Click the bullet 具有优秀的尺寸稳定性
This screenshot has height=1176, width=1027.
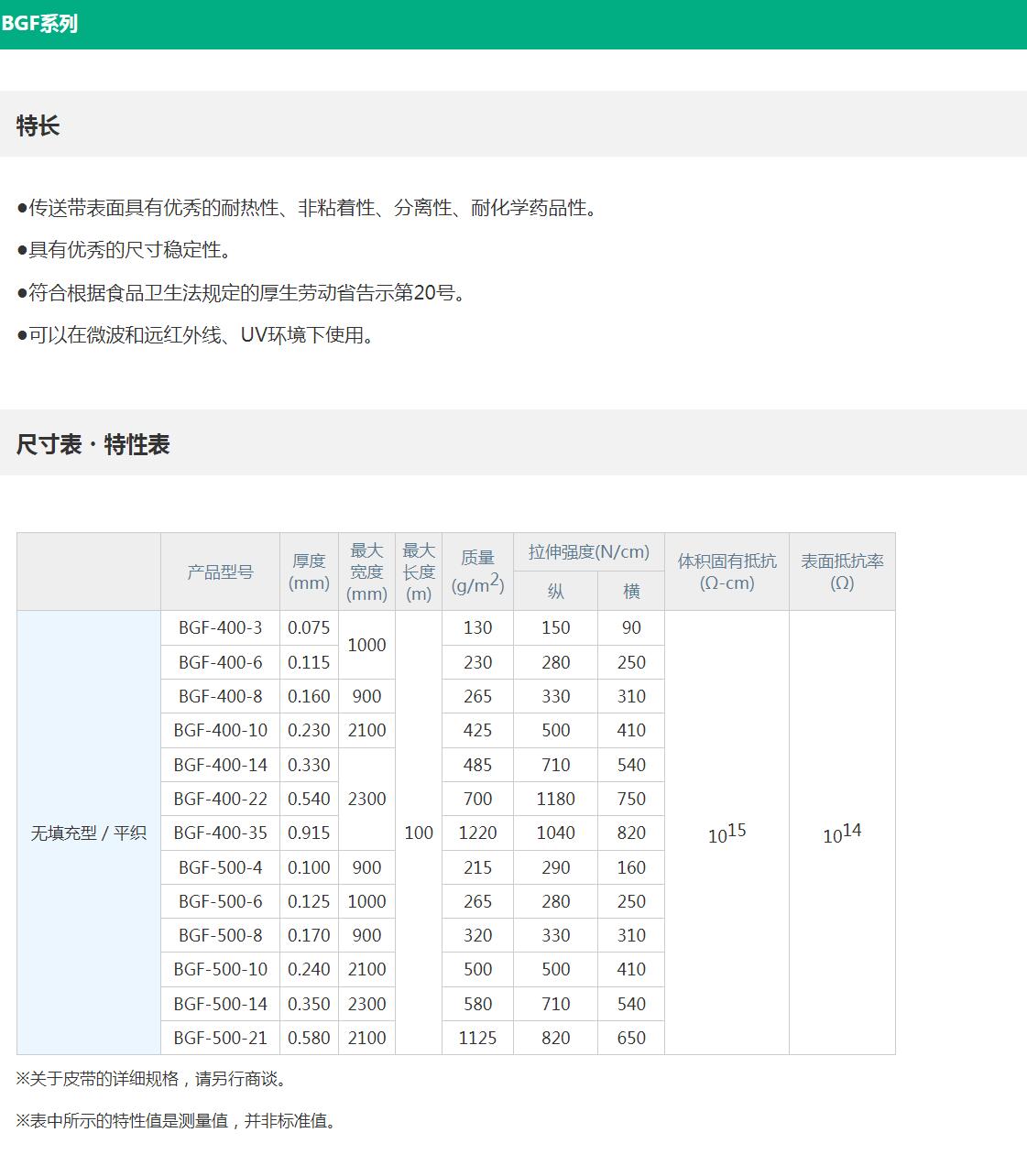(x=126, y=250)
